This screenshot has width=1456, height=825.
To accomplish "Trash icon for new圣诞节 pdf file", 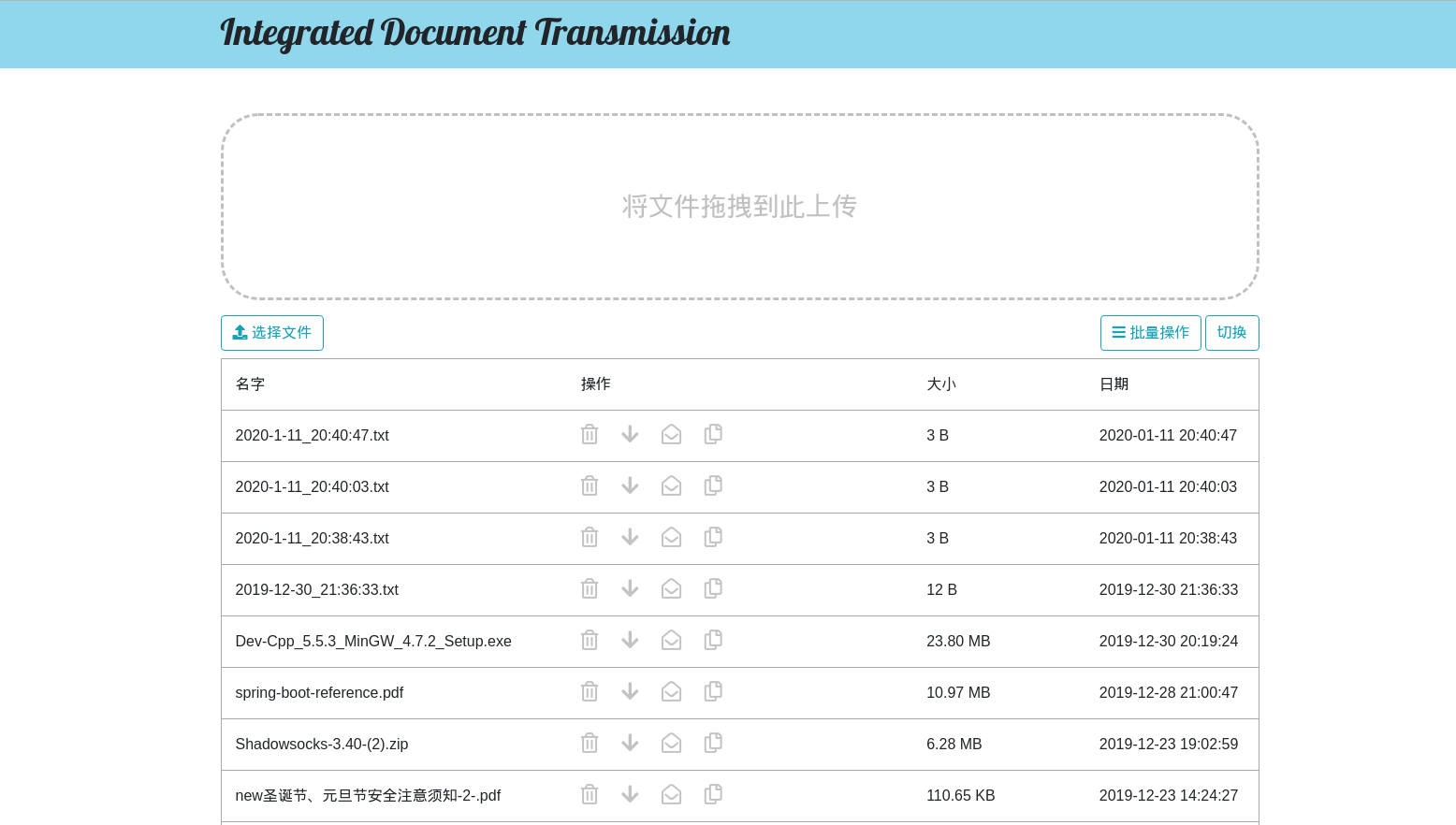I will pyautogui.click(x=590, y=795).
